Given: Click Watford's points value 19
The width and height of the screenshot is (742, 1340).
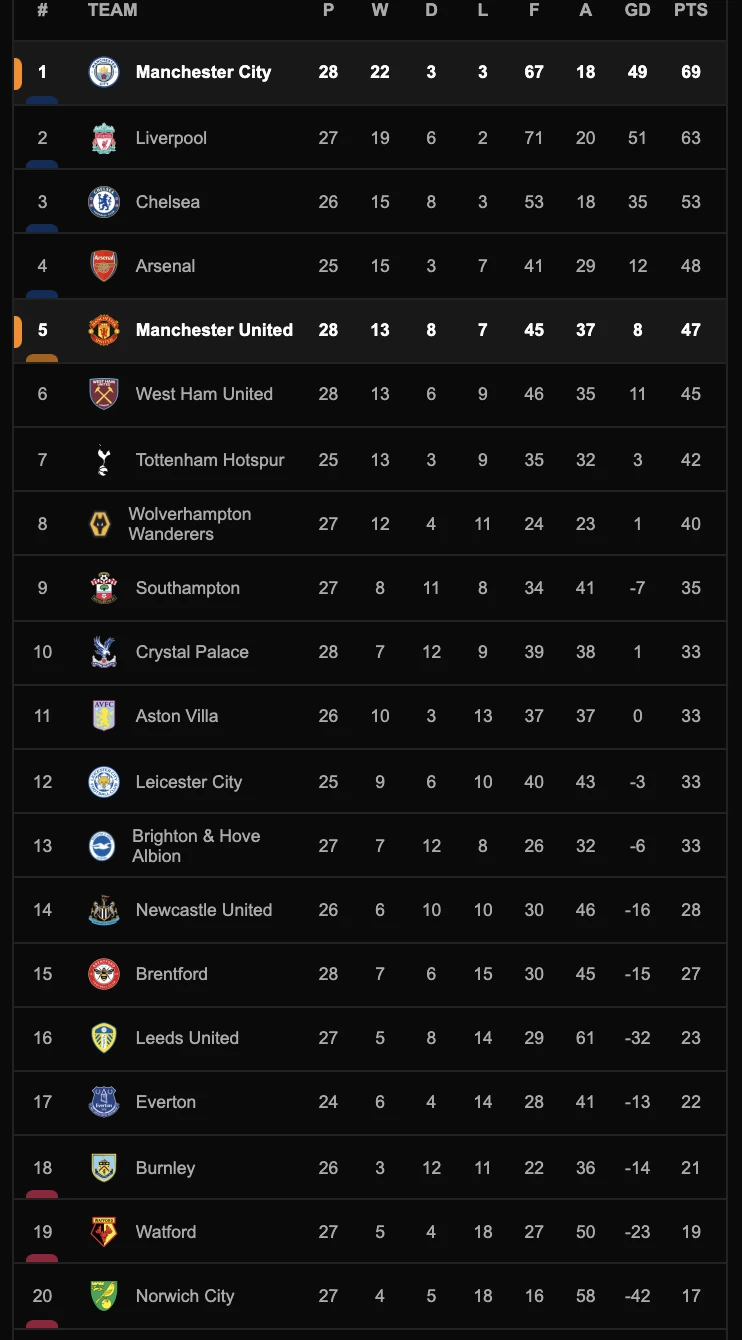Looking at the screenshot, I should coord(691,1232).
